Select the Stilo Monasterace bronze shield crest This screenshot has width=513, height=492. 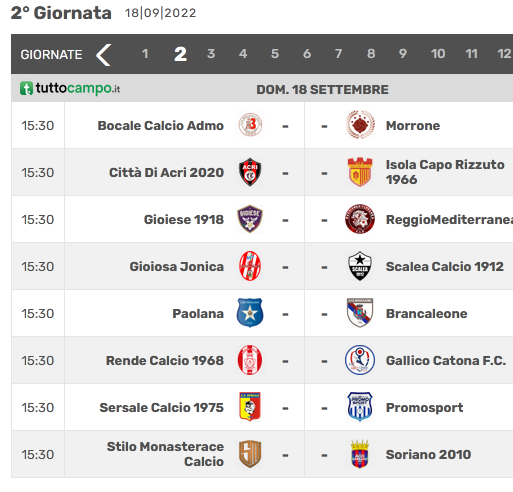(250, 454)
